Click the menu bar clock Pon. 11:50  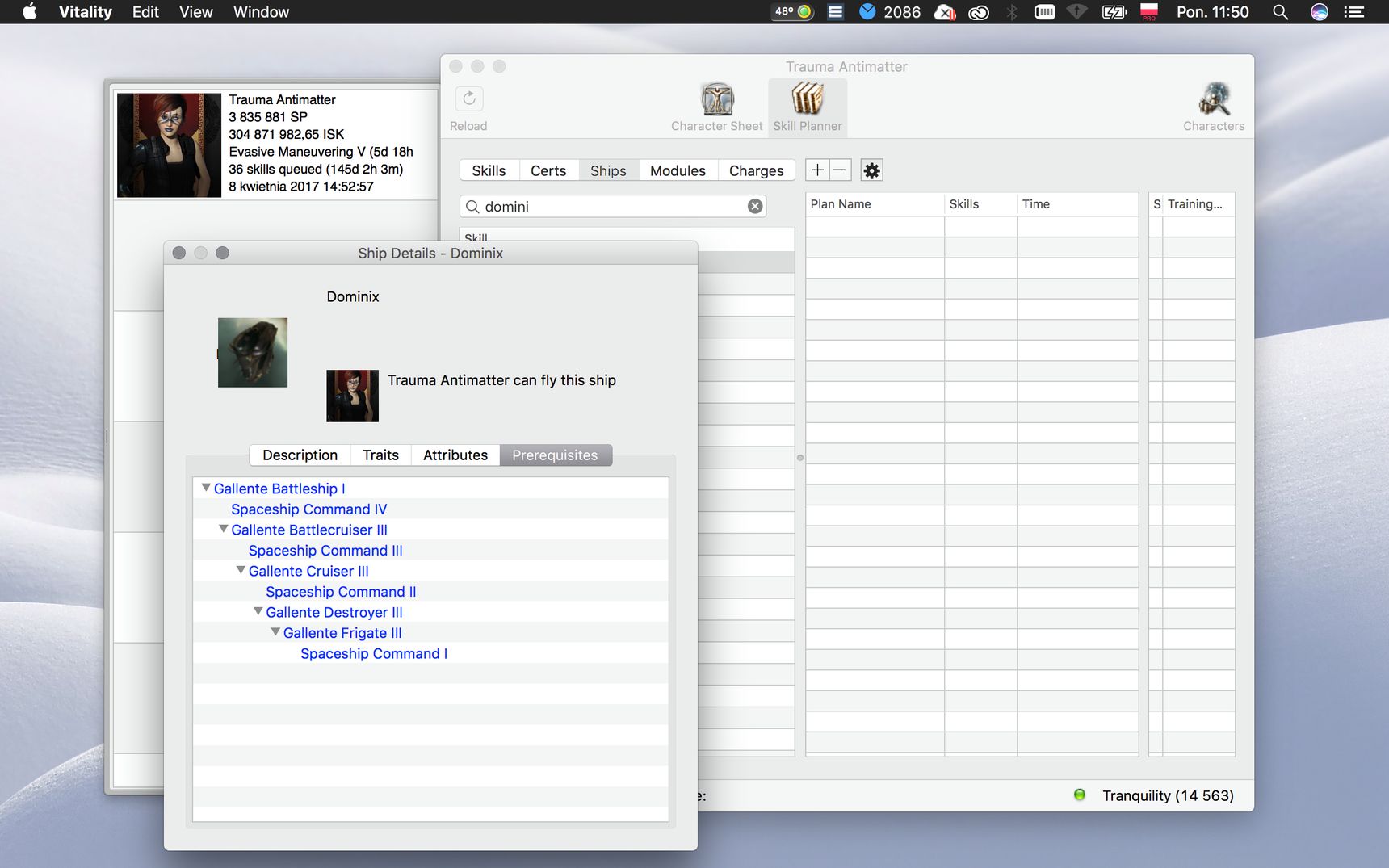coord(1212,12)
